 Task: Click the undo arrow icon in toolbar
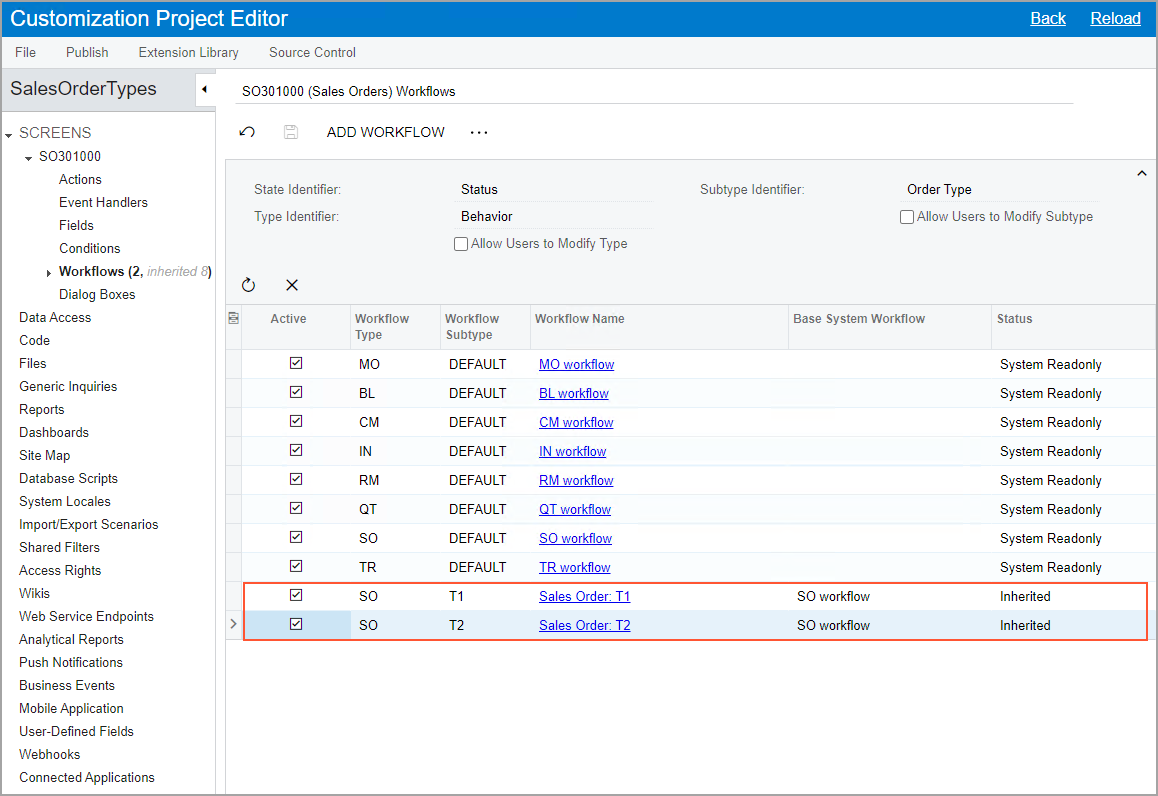(x=247, y=132)
